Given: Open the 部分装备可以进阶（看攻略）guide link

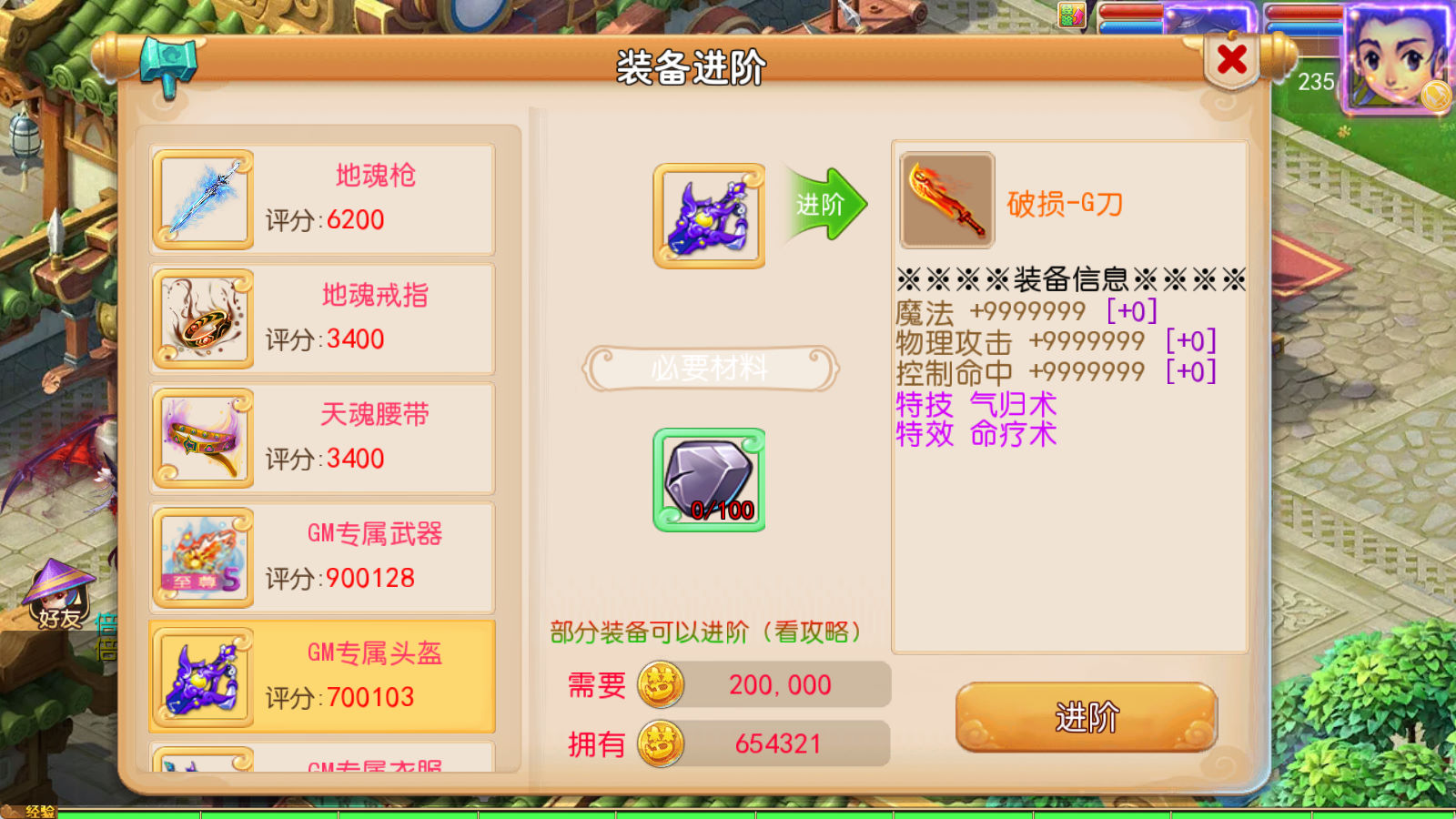Looking at the screenshot, I should (706, 632).
